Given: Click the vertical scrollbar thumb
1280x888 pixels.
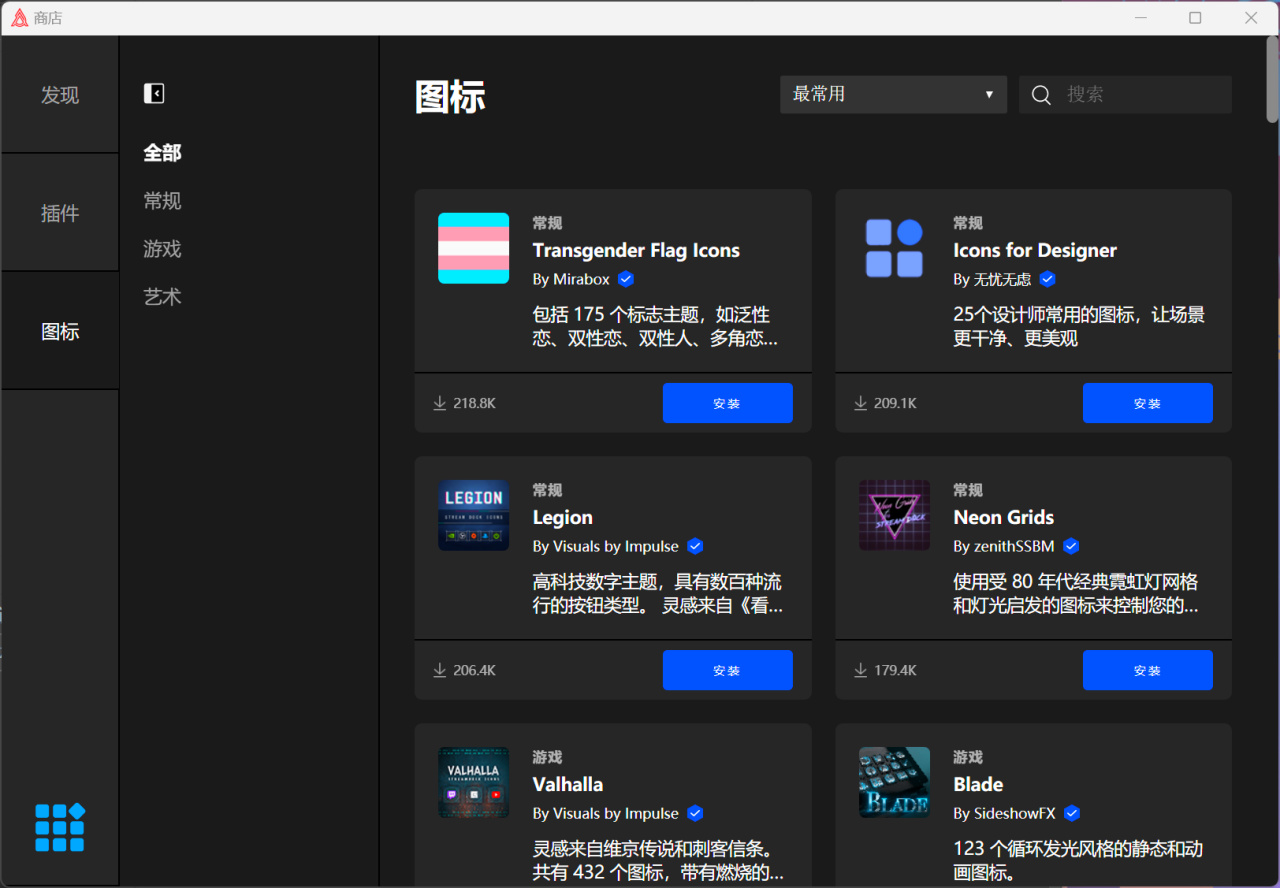Looking at the screenshot, I should coord(1272,79).
